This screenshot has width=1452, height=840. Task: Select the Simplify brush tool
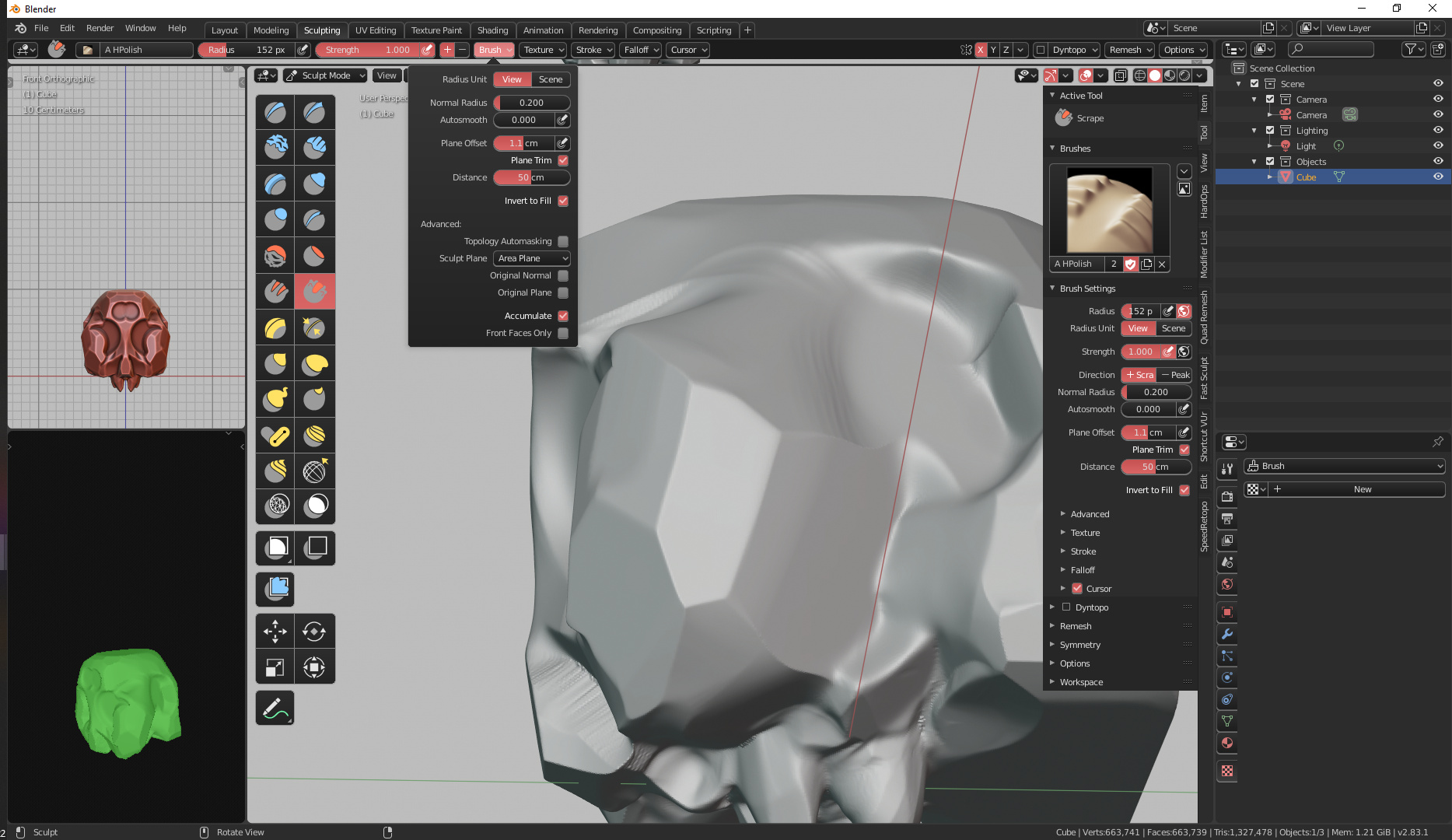click(275, 505)
